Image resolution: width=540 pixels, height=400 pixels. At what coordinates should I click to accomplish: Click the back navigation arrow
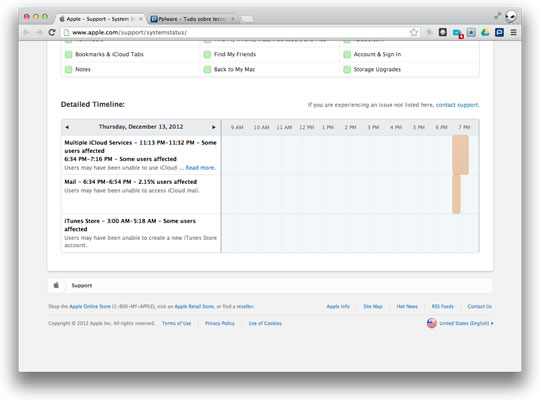pos(26,32)
